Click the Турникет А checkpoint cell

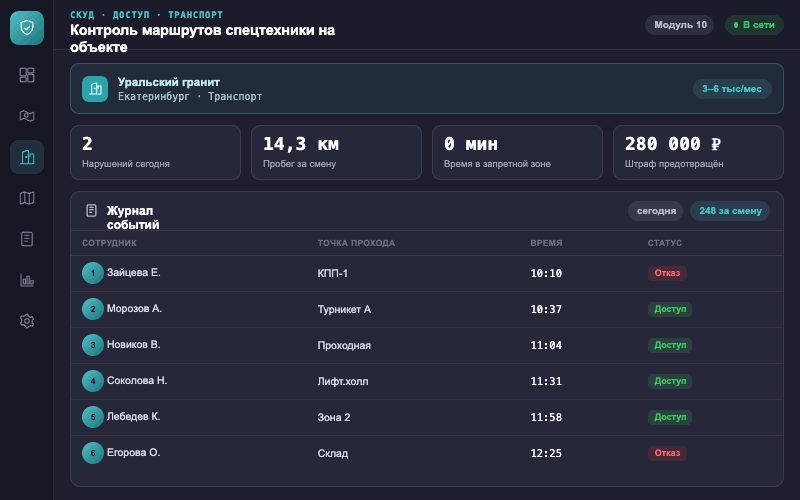[344, 309]
